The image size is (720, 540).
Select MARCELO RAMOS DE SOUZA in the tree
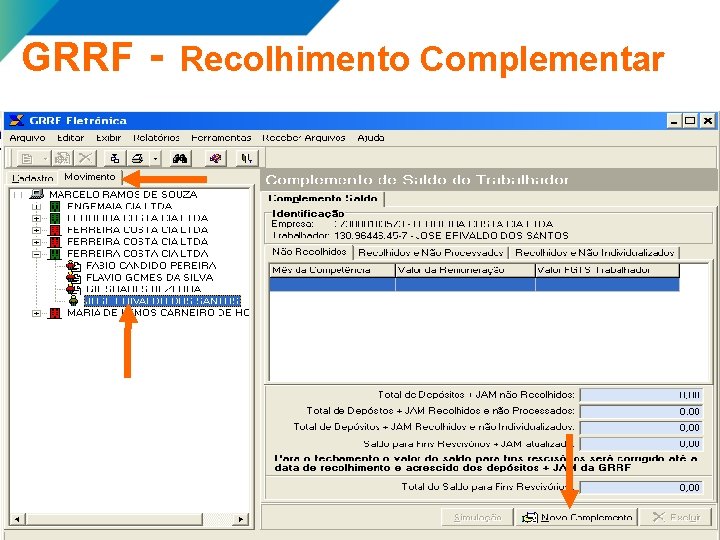[123, 194]
